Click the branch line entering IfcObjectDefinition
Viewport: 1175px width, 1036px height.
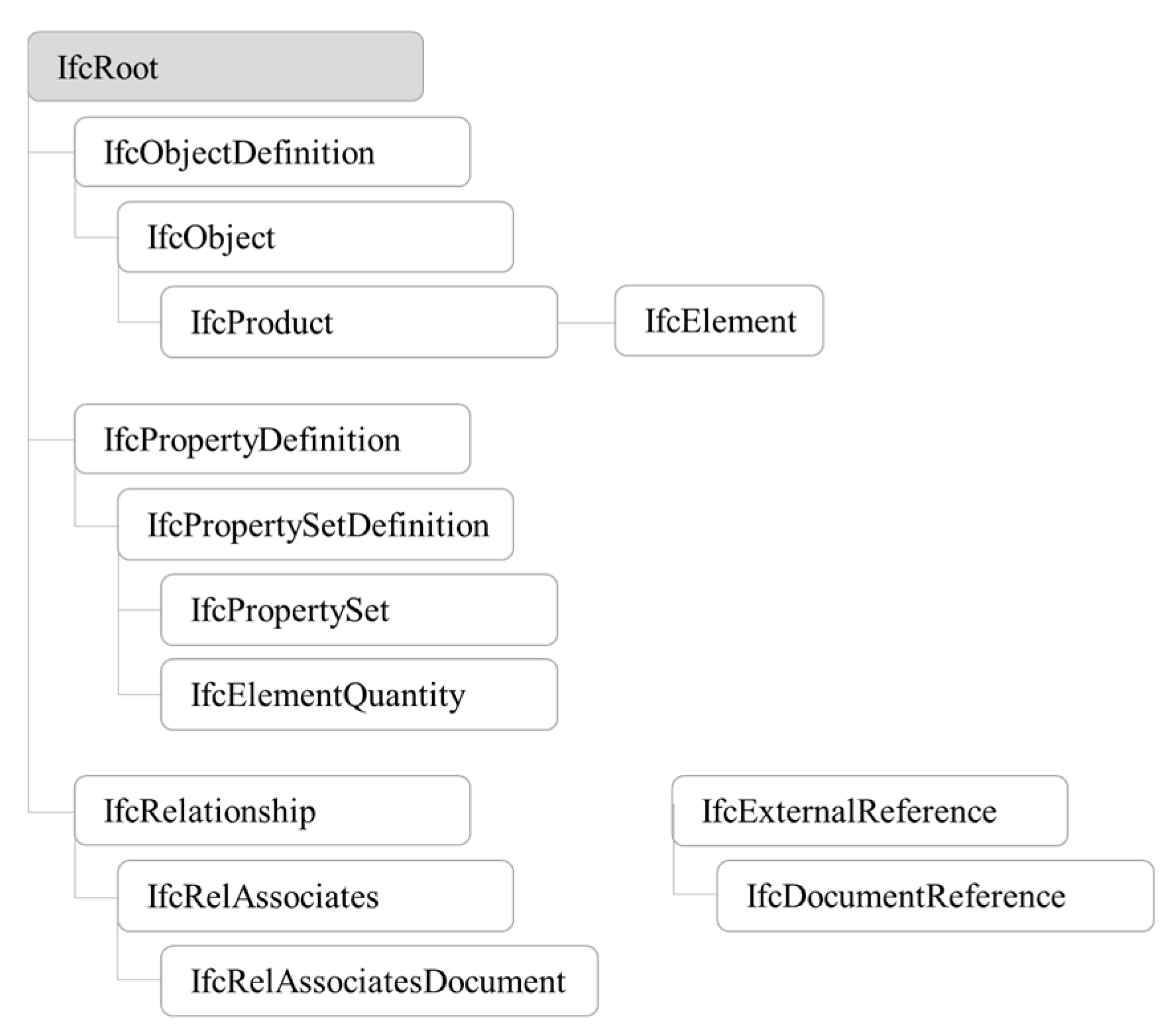(x=52, y=153)
